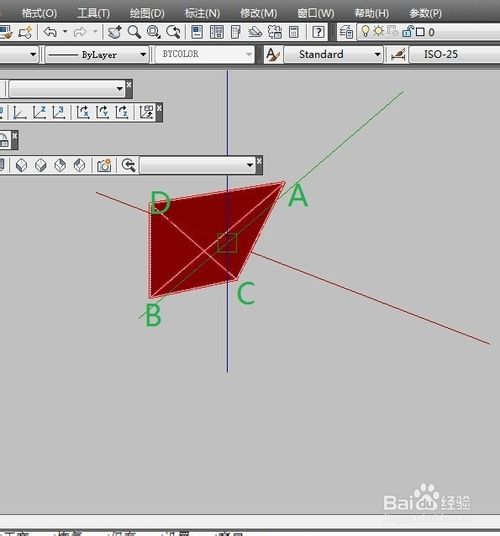Open the Tool Palettes window icon
The width and height of the screenshot is (500, 536).
pyautogui.click(x=236, y=32)
